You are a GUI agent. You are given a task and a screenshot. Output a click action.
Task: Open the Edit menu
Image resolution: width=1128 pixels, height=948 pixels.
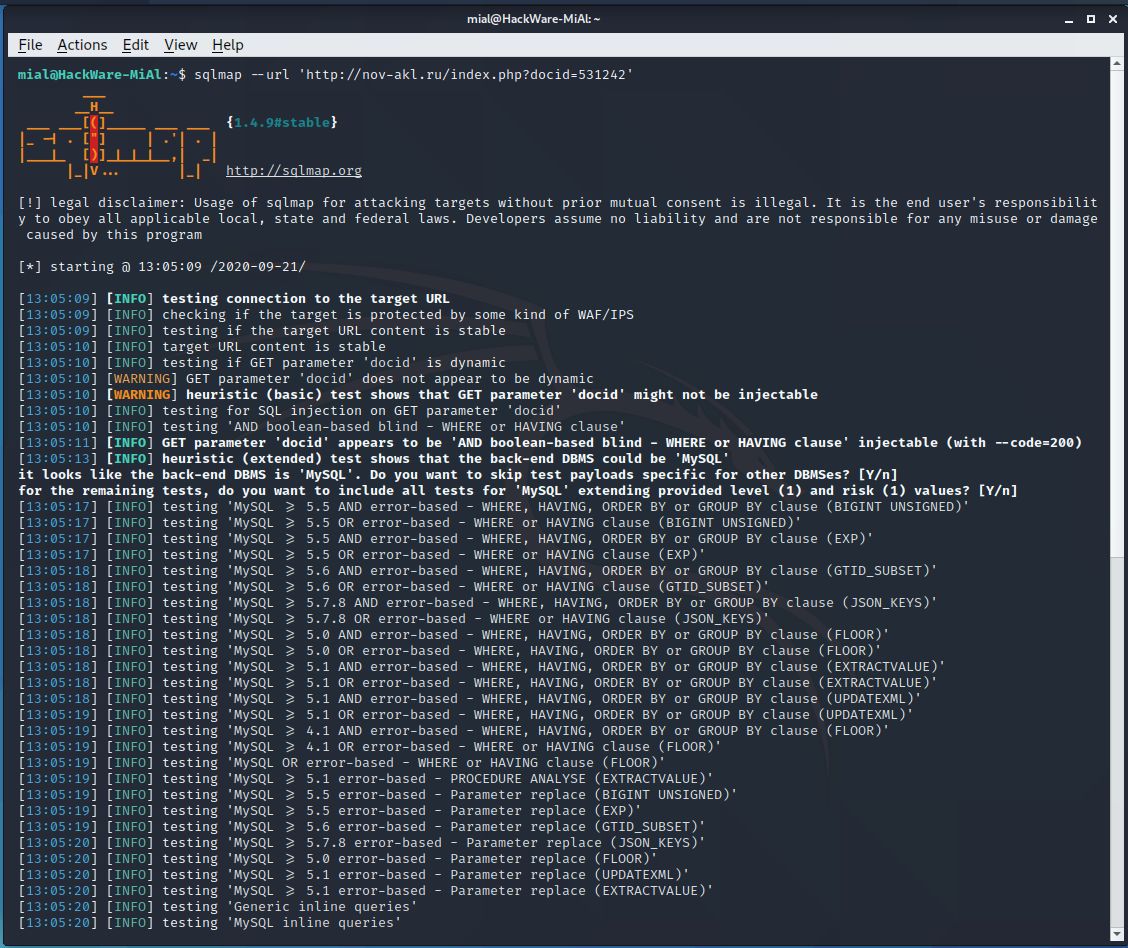coord(135,45)
